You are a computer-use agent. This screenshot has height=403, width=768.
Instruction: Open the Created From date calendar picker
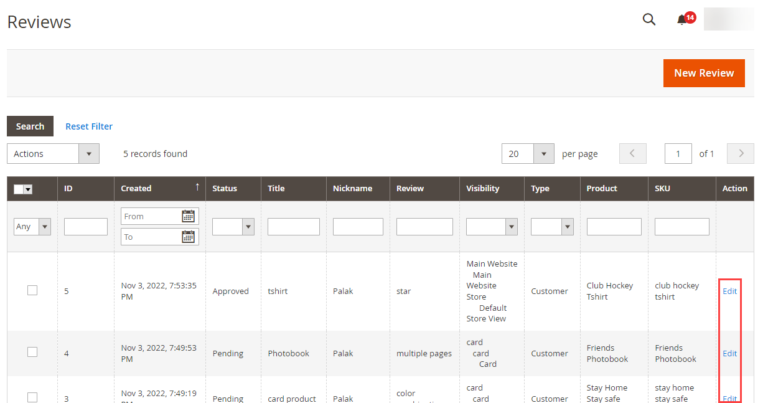coord(188,216)
